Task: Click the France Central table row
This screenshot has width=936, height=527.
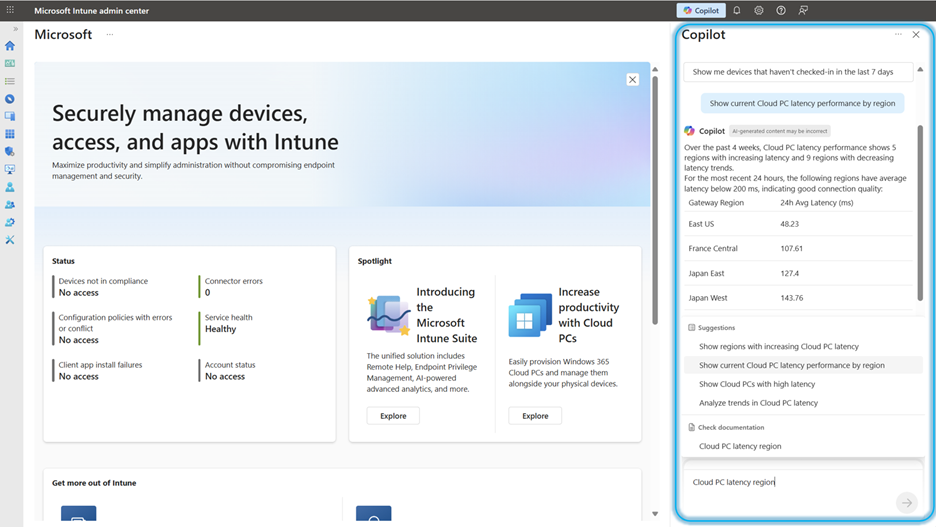Action: [799, 249]
